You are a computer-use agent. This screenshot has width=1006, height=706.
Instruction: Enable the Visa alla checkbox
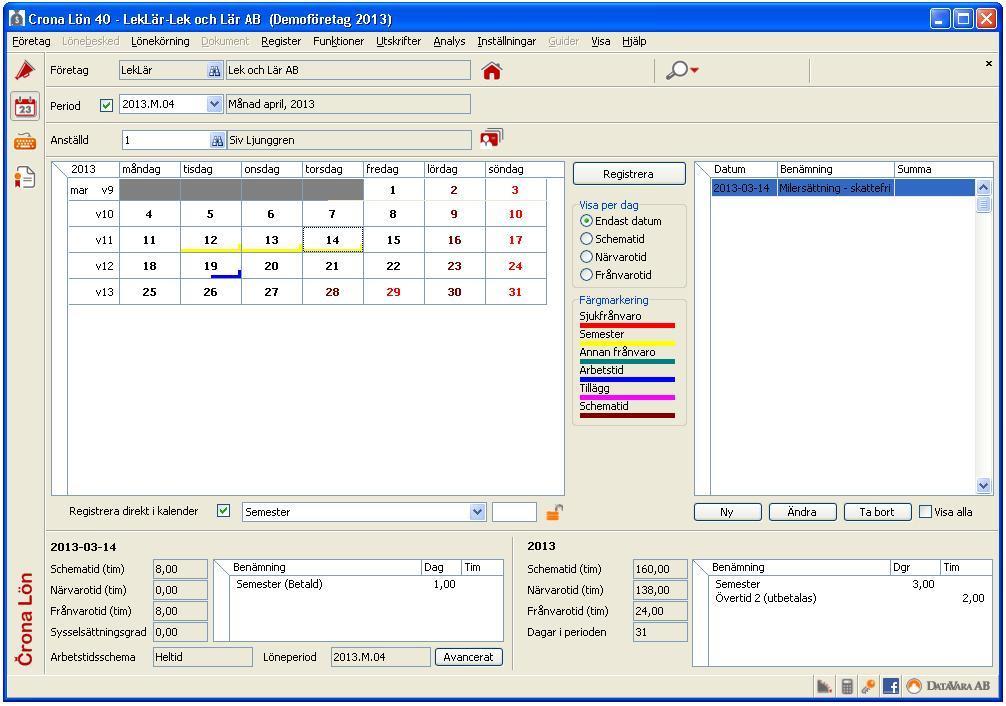(x=925, y=512)
